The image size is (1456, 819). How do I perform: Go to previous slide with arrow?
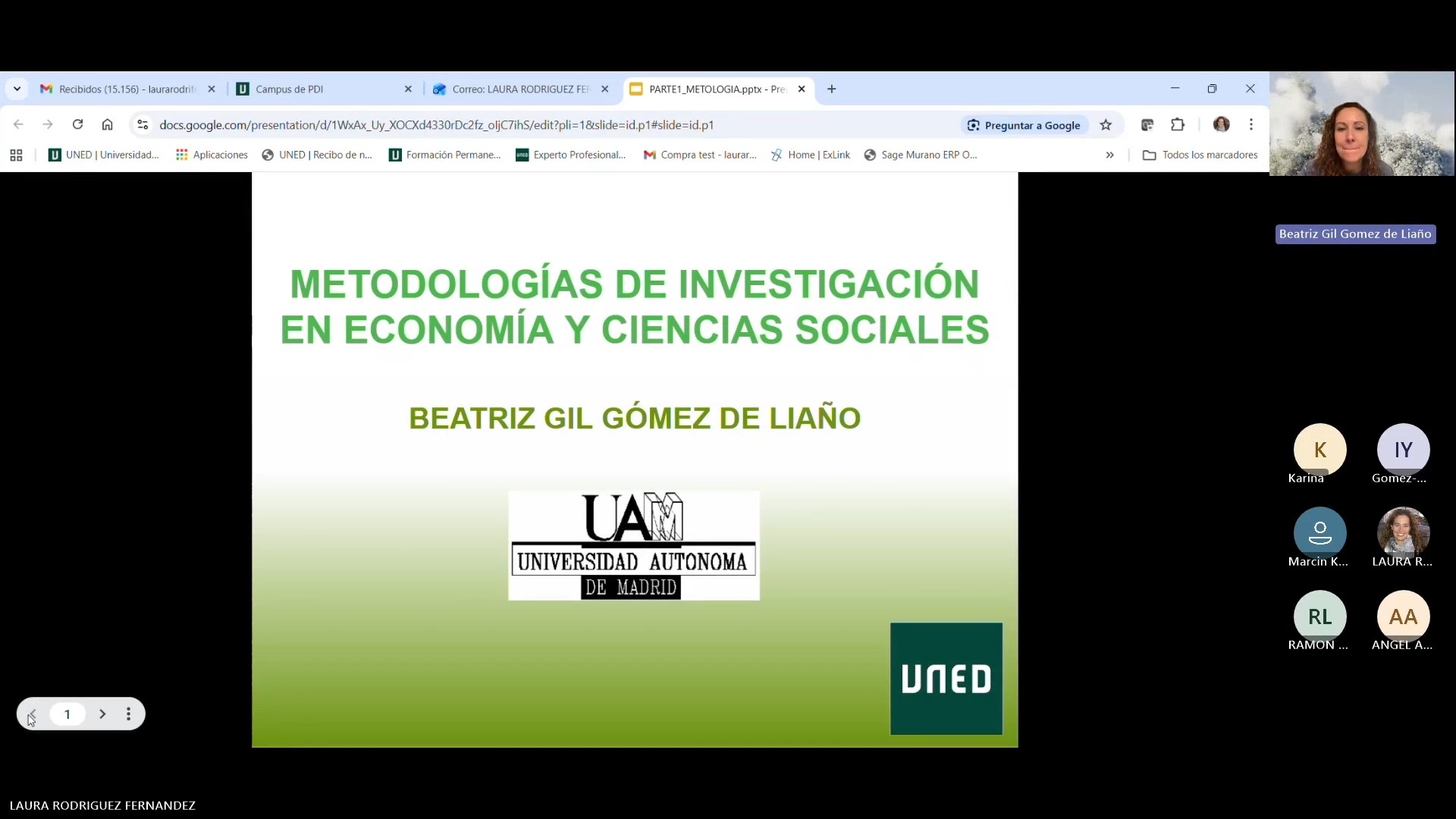point(32,714)
